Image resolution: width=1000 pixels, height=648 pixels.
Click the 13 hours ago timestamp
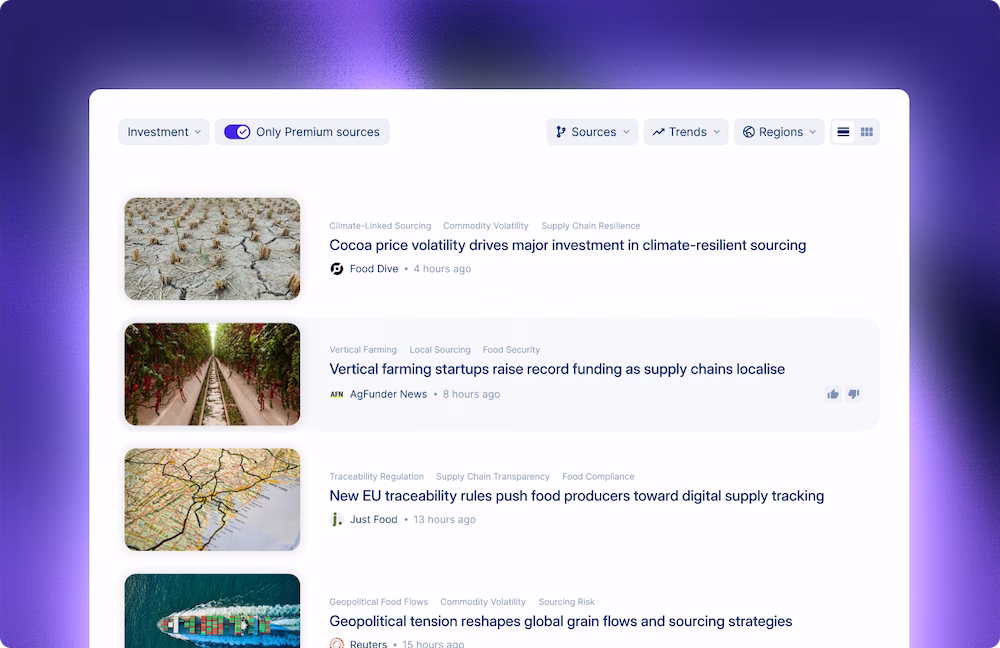coord(445,519)
